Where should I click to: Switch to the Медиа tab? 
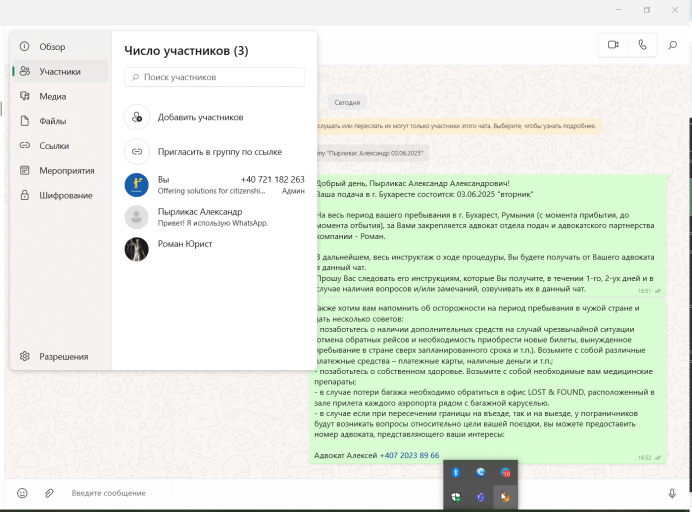pyautogui.click(x=60, y=96)
